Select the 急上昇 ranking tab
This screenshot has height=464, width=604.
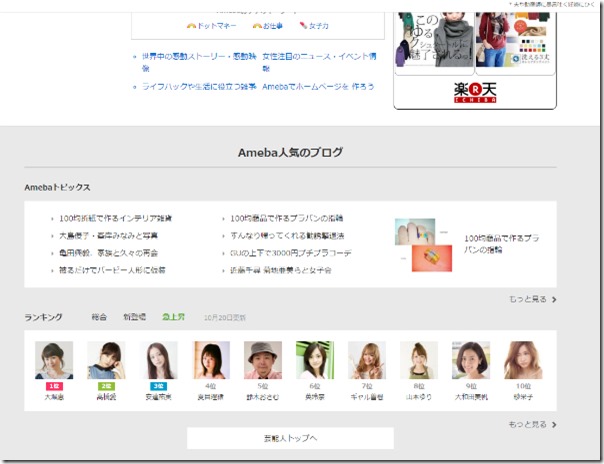pos(173,317)
